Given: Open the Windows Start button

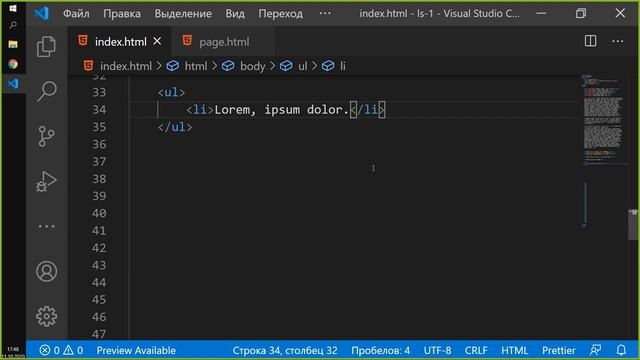Looking at the screenshot, I should click(13, 8).
